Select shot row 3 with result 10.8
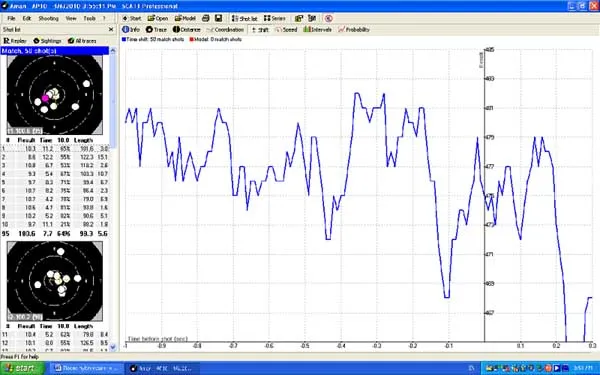600x375 pixels. 55,165
